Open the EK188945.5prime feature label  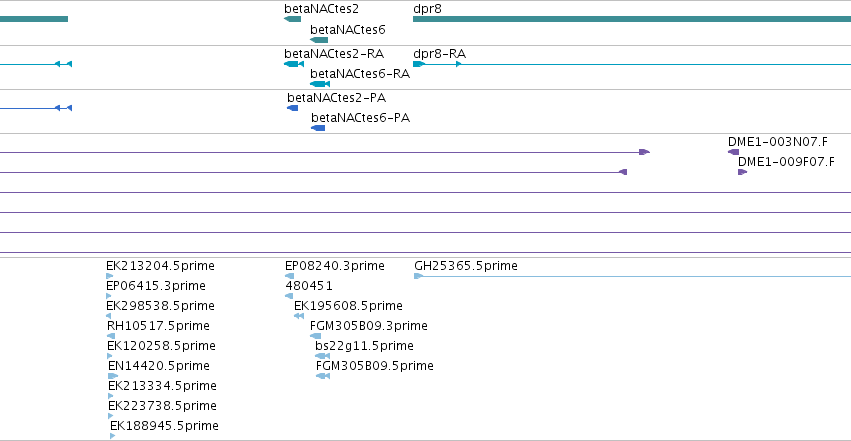tap(164, 426)
